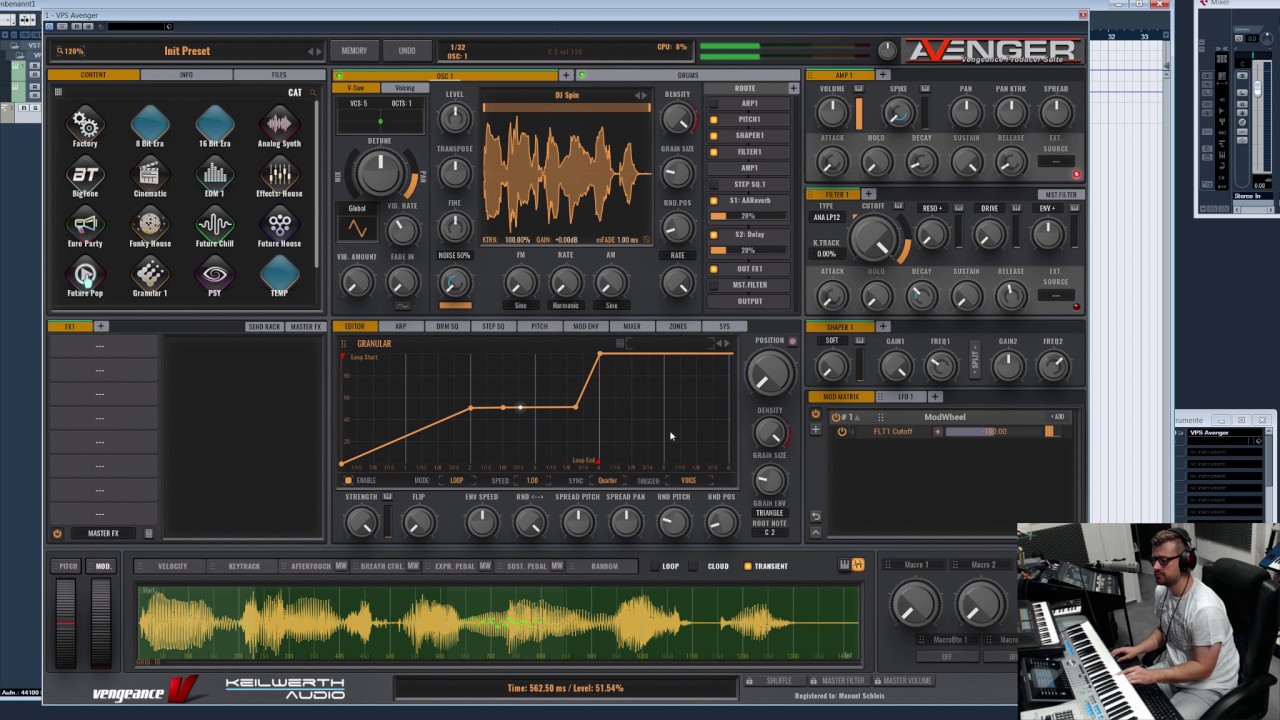Open the TRIGGER Voice dropdown
1280x720 pixels.
point(689,481)
